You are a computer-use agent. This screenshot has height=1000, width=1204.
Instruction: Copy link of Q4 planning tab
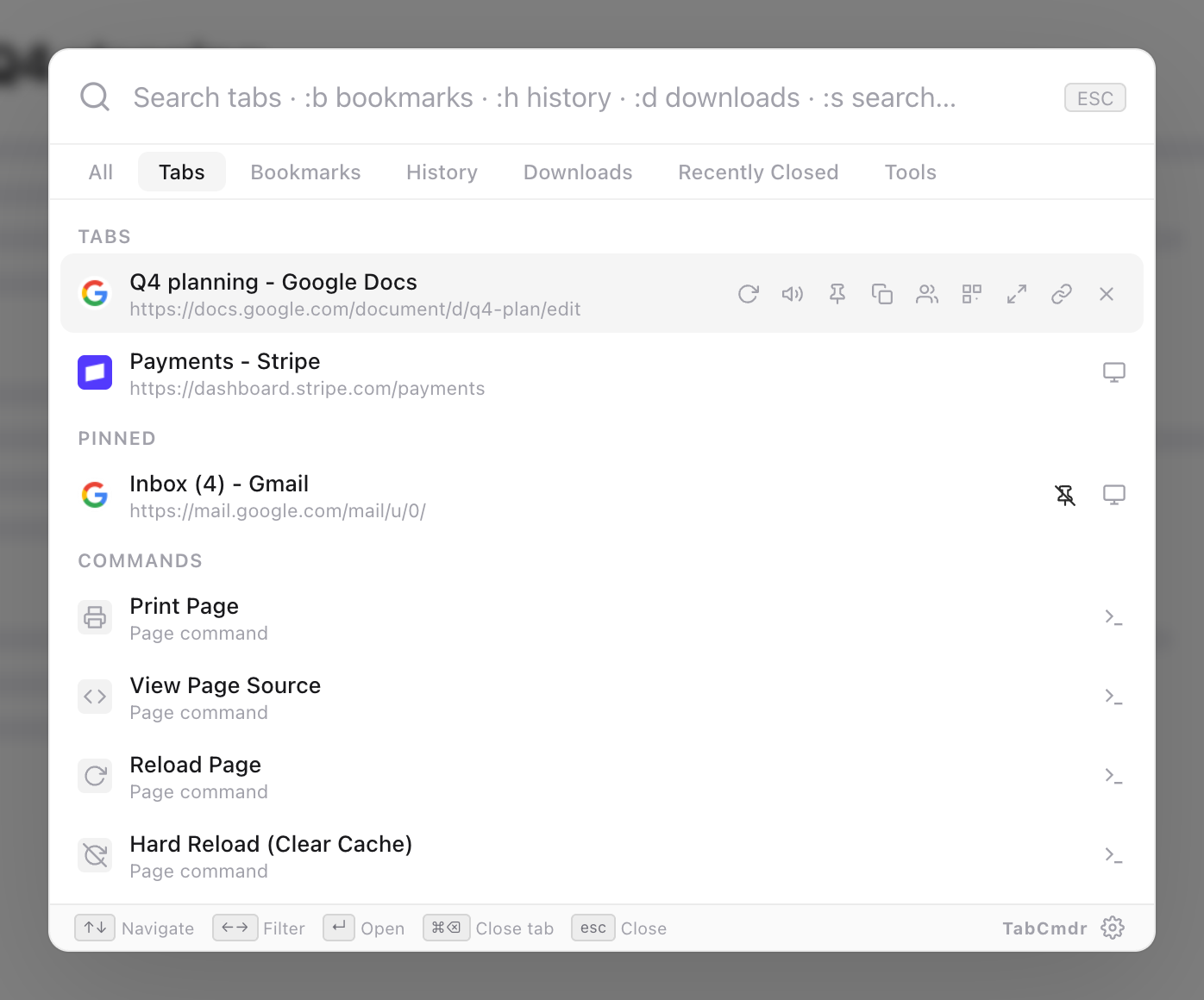pyautogui.click(x=1062, y=294)
